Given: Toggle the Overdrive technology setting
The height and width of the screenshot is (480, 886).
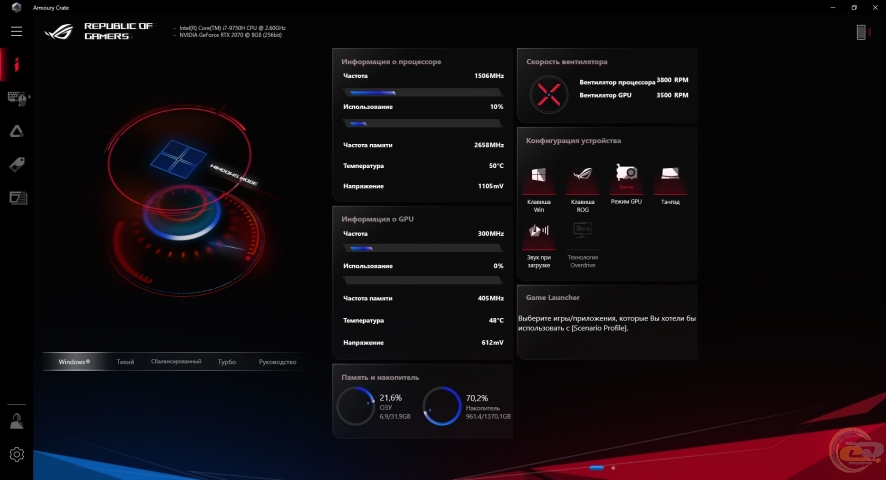Looking at the screenshot, I should [583, 245].
